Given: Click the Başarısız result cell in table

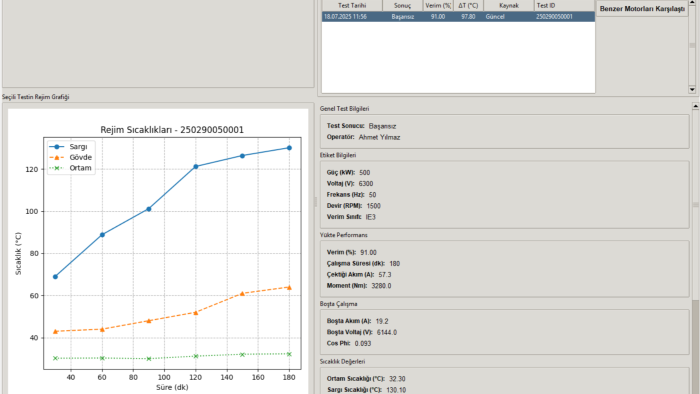Looking at the screenshot, I should pyautogui.click(x=403, y=17).
